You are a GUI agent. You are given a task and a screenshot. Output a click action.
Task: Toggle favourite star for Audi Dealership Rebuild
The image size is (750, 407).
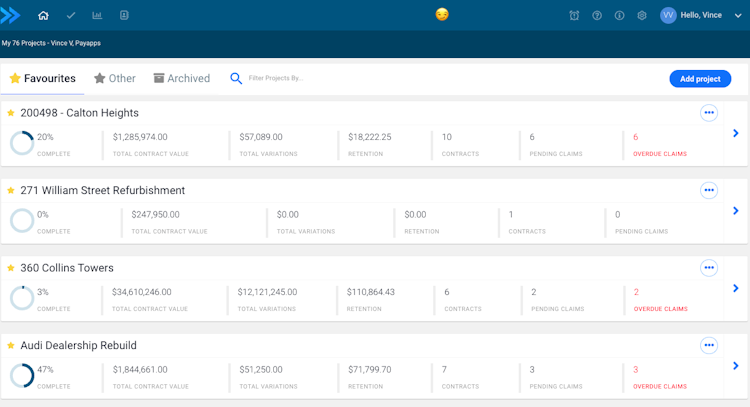[11, 345]
